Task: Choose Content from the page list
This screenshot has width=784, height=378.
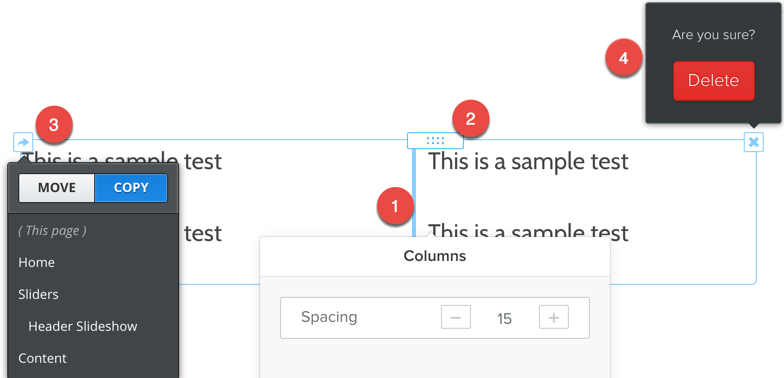Action: (x=42, y=358)
